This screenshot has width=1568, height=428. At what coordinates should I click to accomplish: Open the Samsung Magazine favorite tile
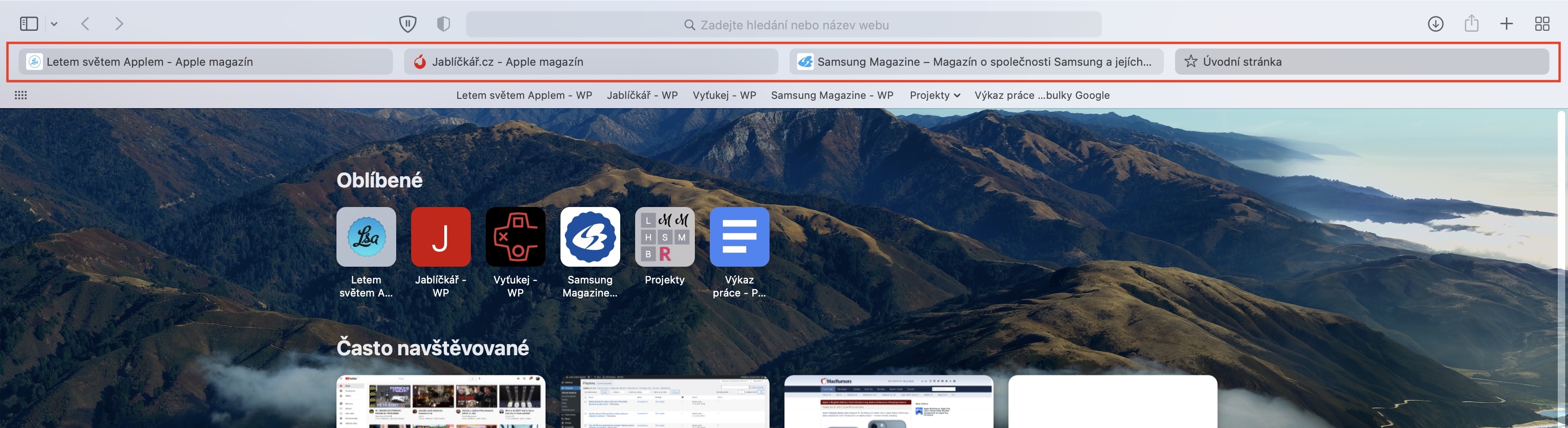tap(590, 252)
